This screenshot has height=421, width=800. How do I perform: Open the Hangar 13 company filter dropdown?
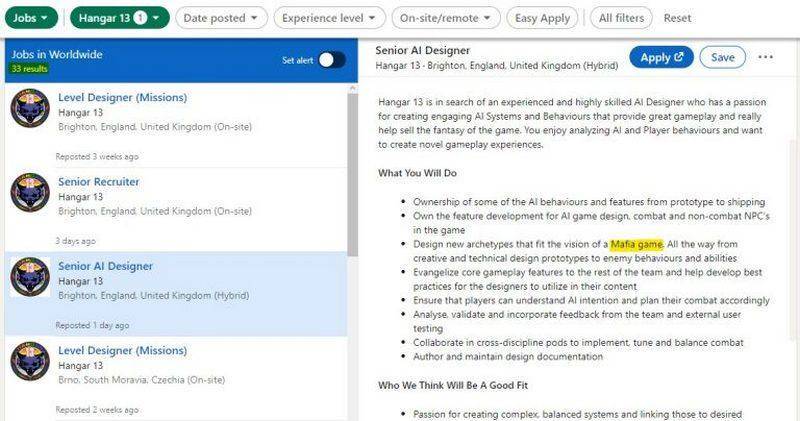coord(120,18)
